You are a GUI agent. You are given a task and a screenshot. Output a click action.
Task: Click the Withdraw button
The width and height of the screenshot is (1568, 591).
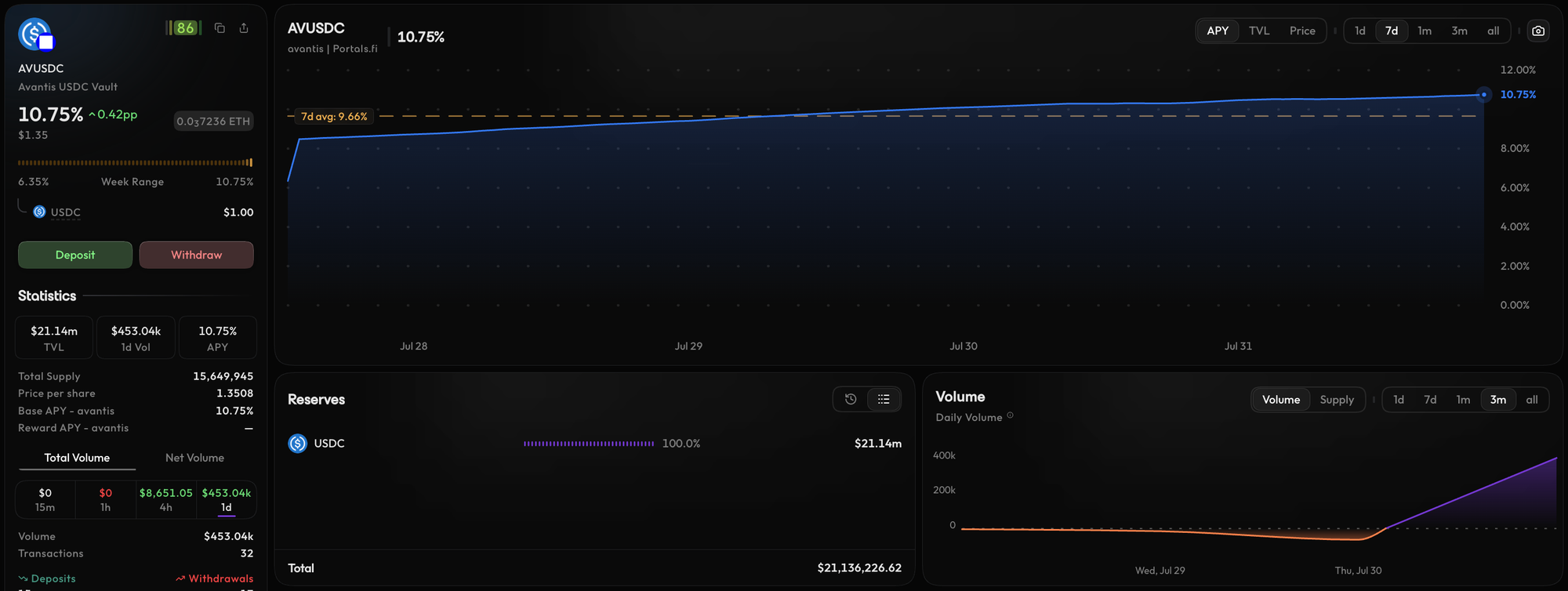[197, 255]
